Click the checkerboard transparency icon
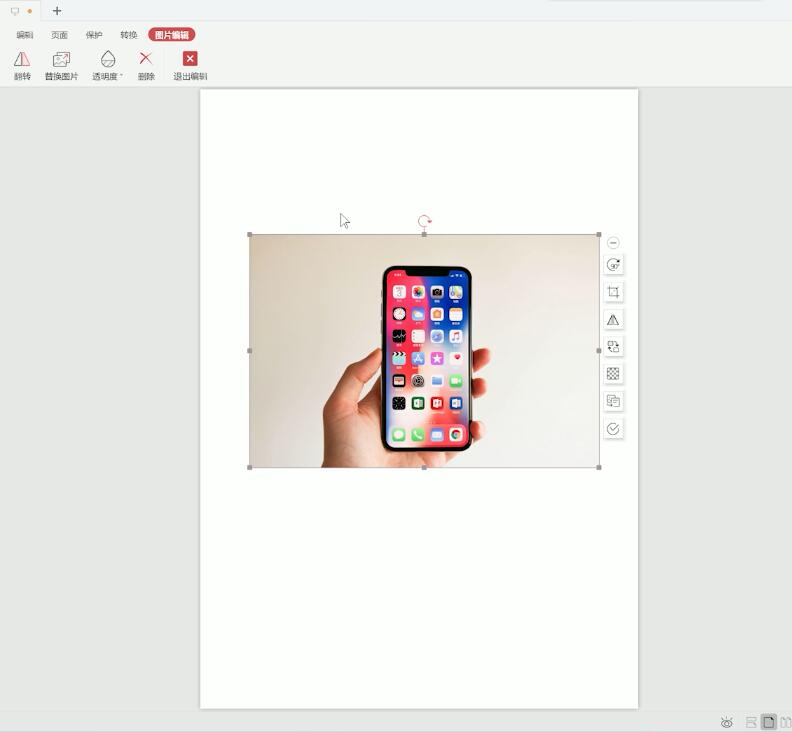This screenshot has height=732, width=792. (613, 374)
